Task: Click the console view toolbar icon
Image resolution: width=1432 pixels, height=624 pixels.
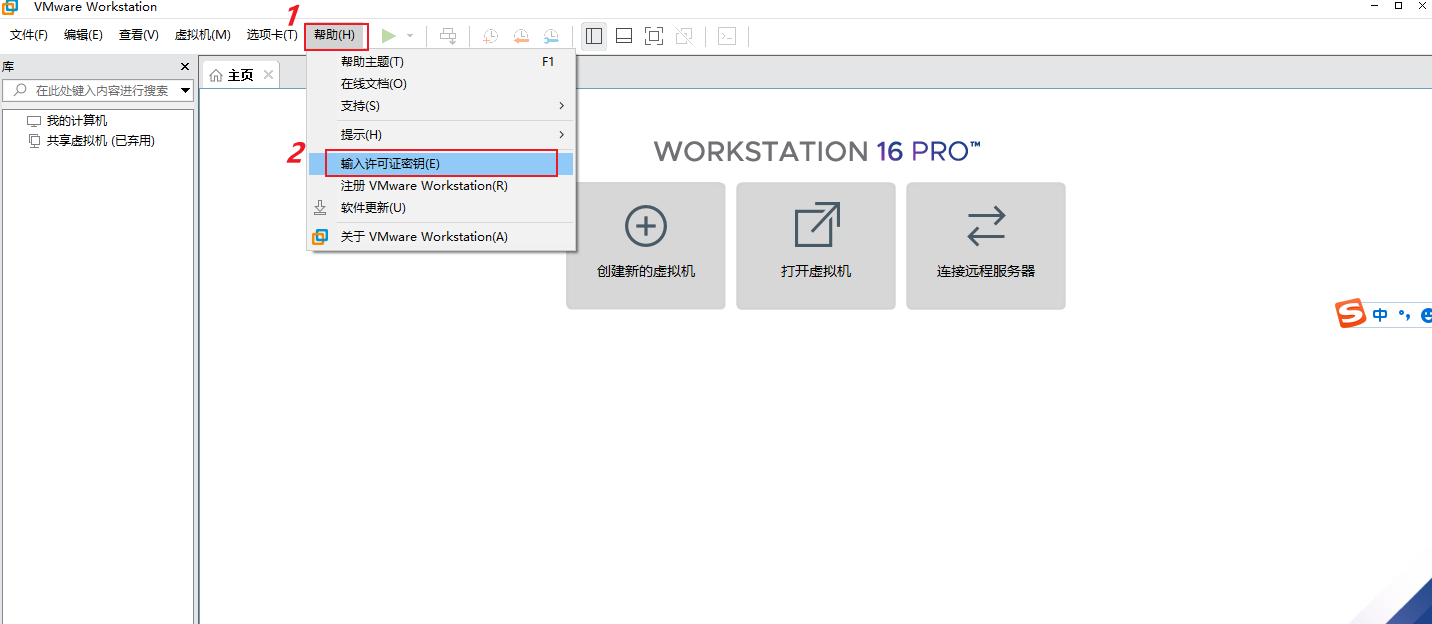Action: (727, 36)
